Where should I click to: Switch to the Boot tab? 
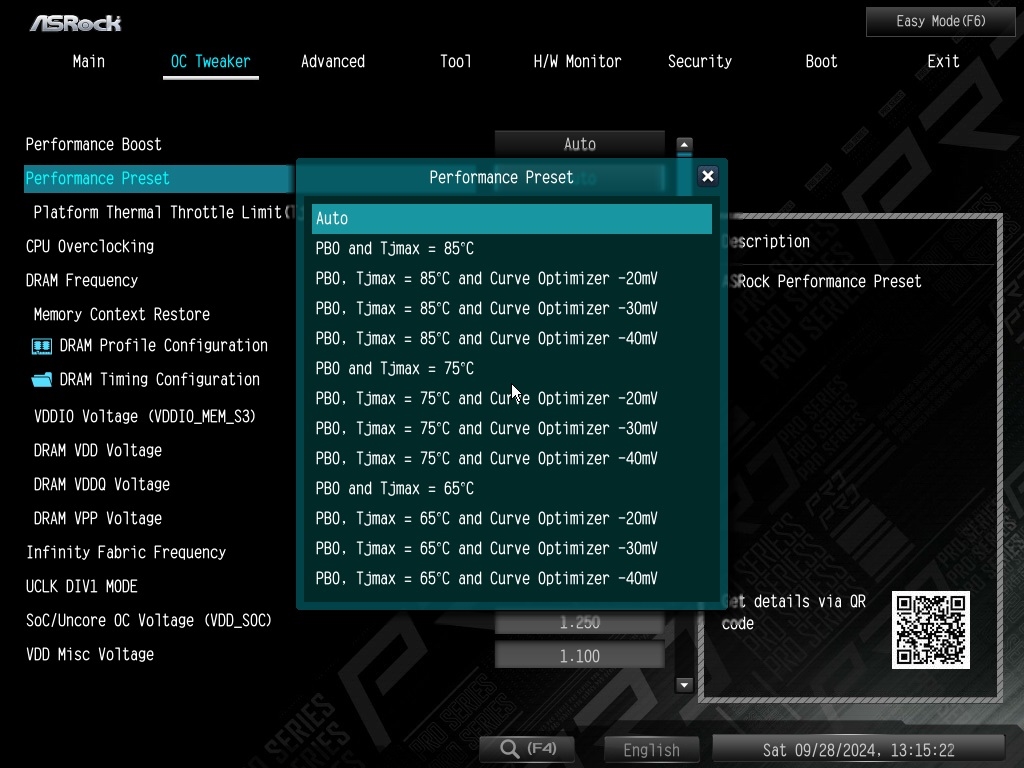point(821,61)
